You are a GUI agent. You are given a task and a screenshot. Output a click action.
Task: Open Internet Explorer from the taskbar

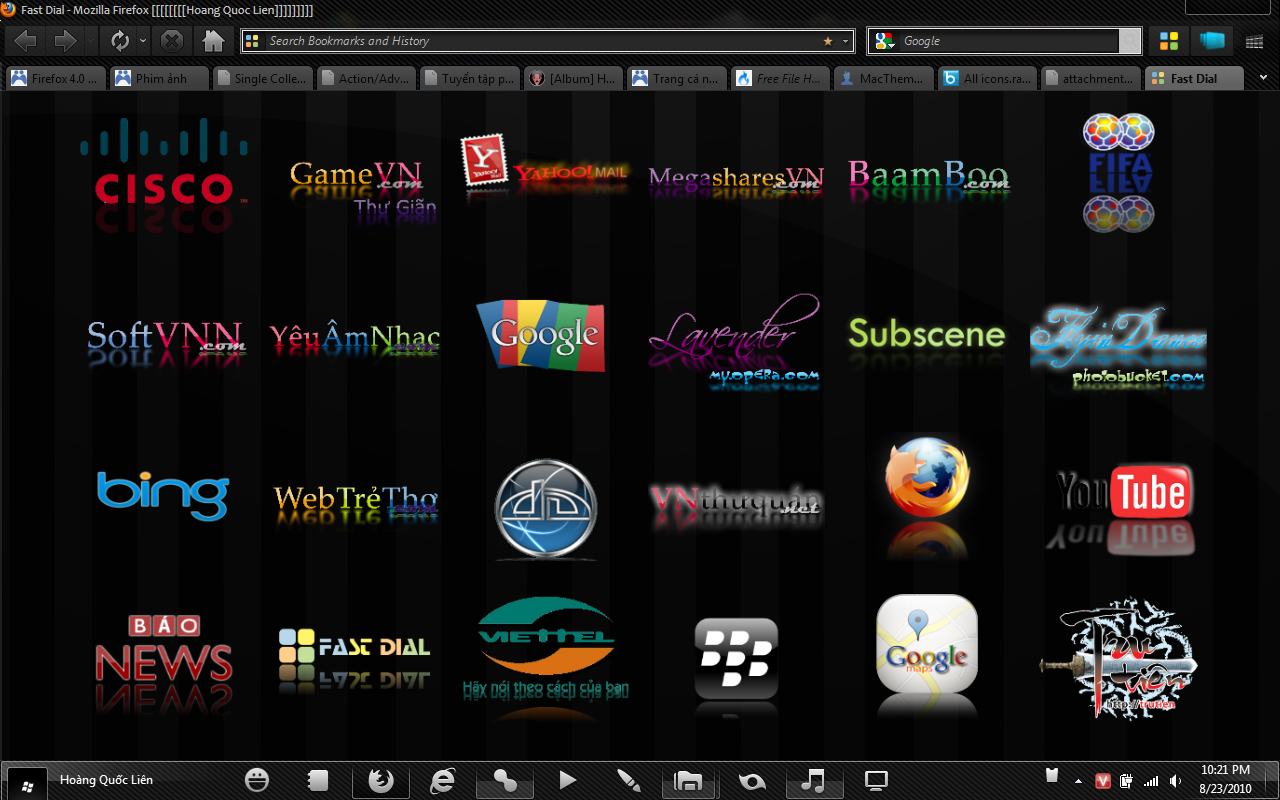pyautogui.click(x=443, y=780)
